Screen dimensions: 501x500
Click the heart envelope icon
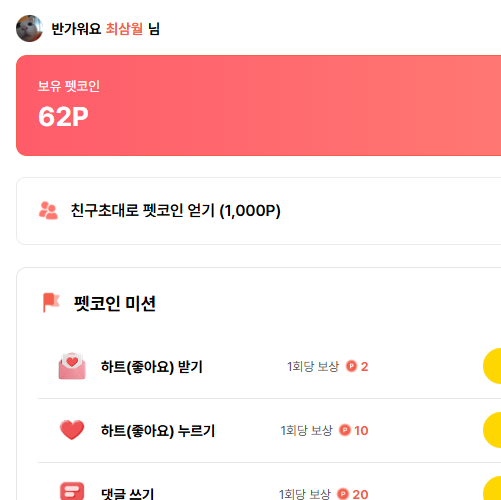[72, 366]
